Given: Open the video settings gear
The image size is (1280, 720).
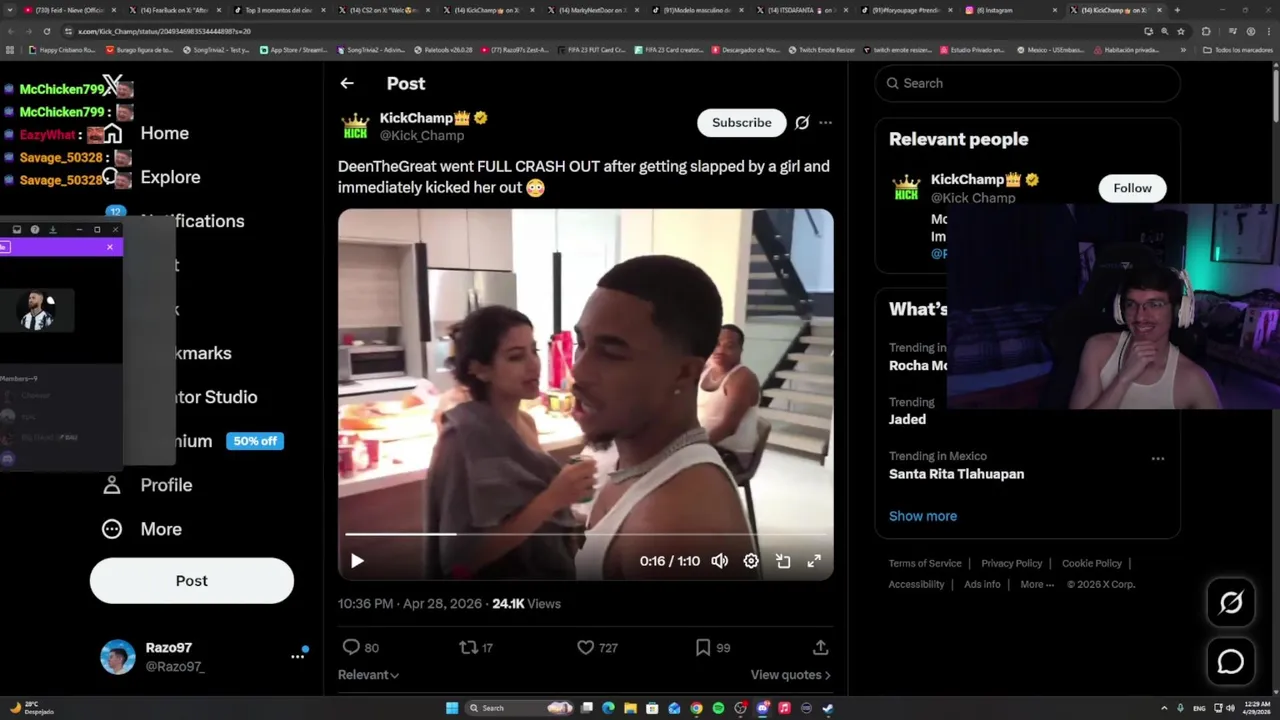Looking at the screenshot, I should pos(751,561).
